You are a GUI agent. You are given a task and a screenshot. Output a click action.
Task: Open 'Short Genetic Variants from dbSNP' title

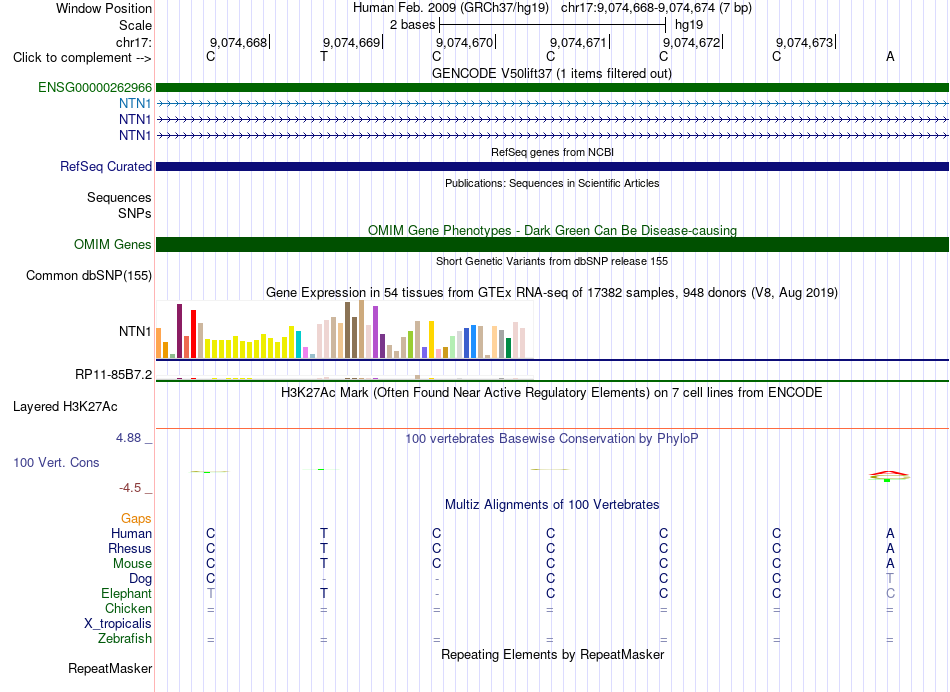[552, 261]
